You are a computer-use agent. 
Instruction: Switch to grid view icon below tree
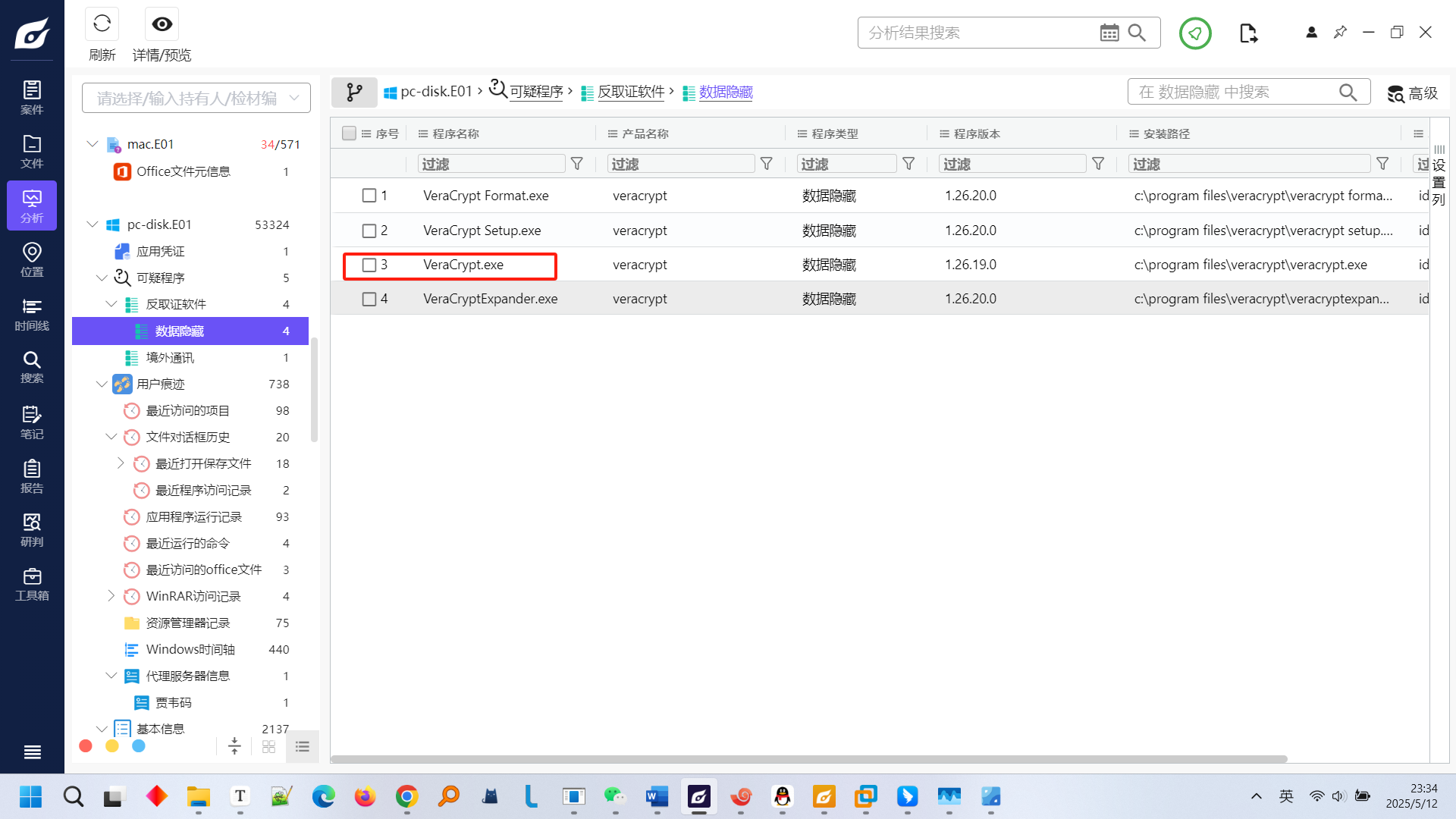[x=268, y=746]
